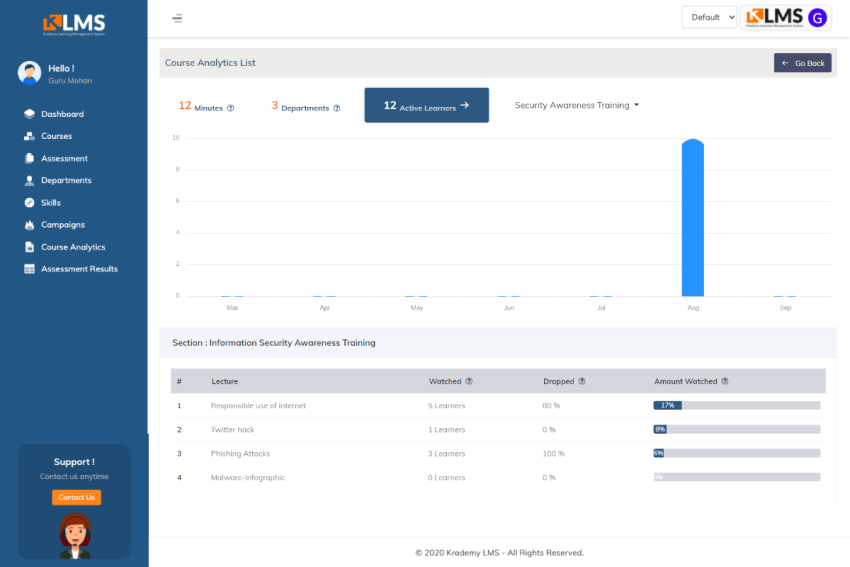
Task: Click '3 Learners' watched value
Action: 447,453
